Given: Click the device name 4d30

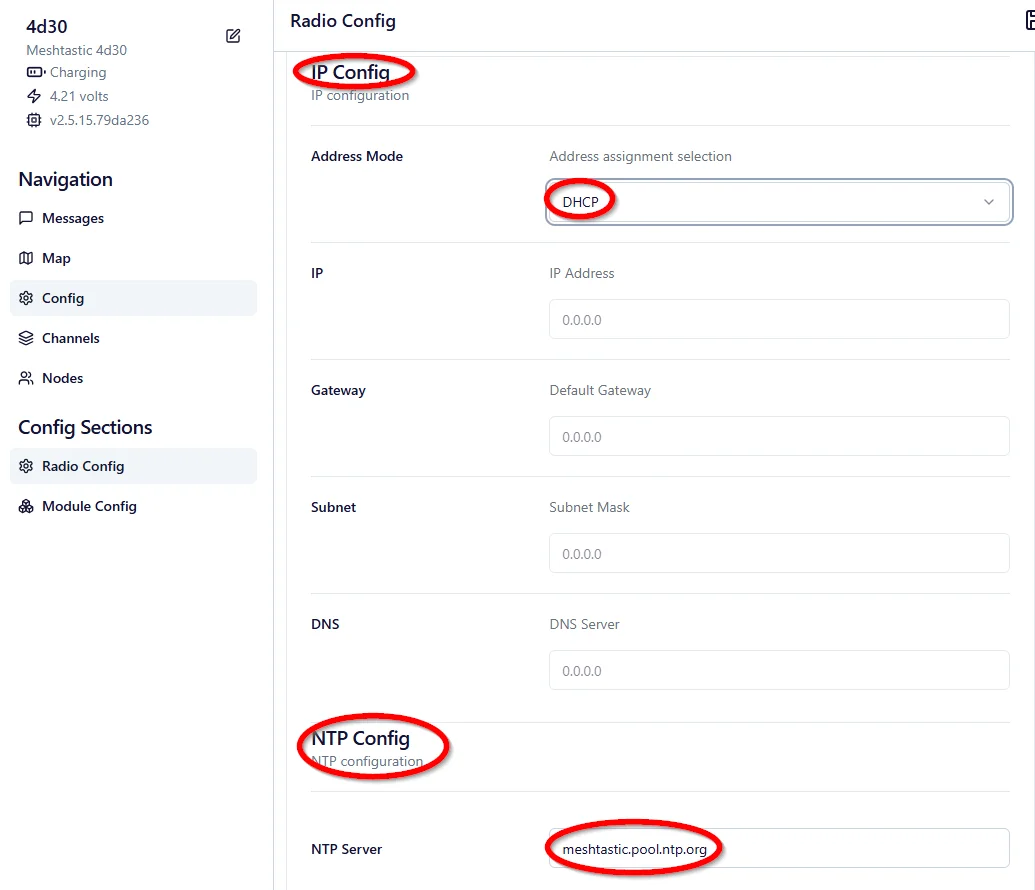Looking at the screenshot, I should 47,26.
